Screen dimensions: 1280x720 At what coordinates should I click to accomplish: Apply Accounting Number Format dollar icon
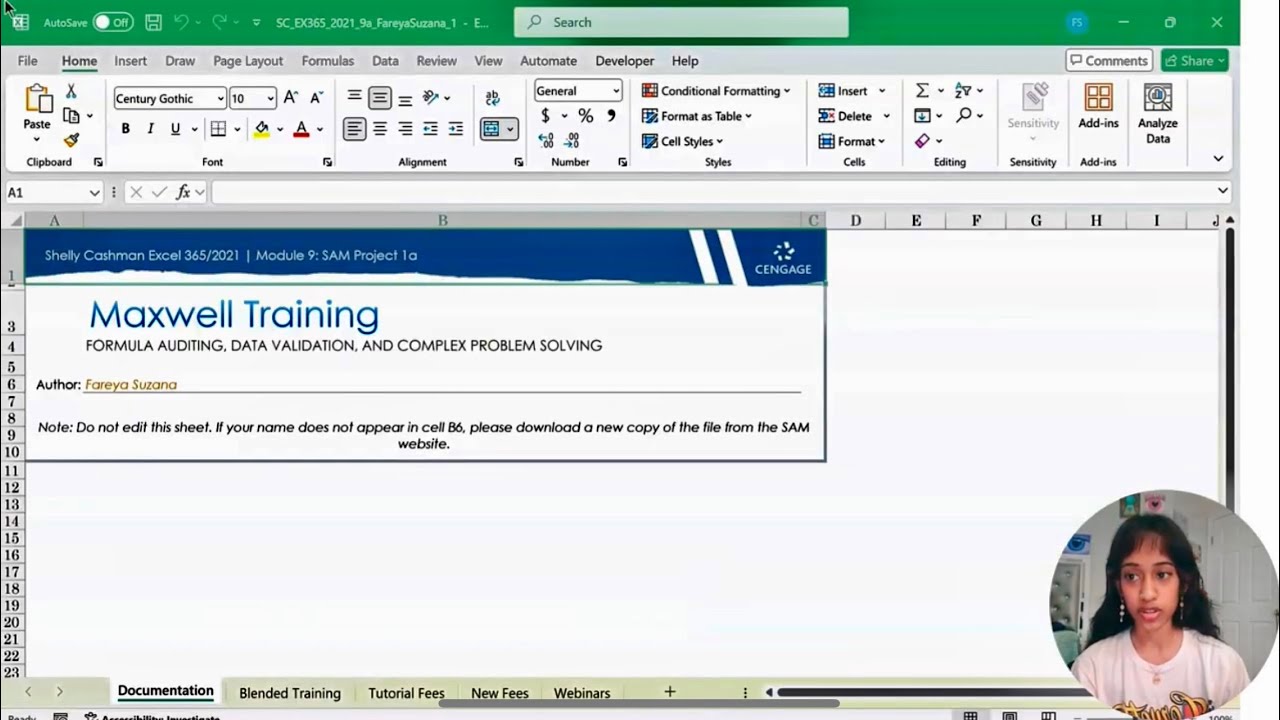pyautogui.click(x=545, y=116)
